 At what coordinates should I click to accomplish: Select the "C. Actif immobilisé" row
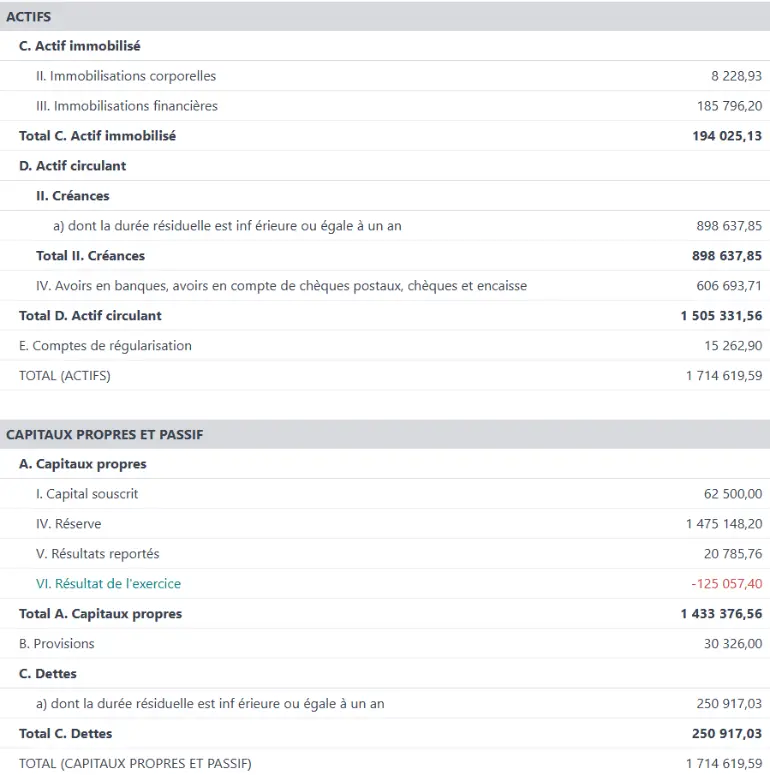80,46
